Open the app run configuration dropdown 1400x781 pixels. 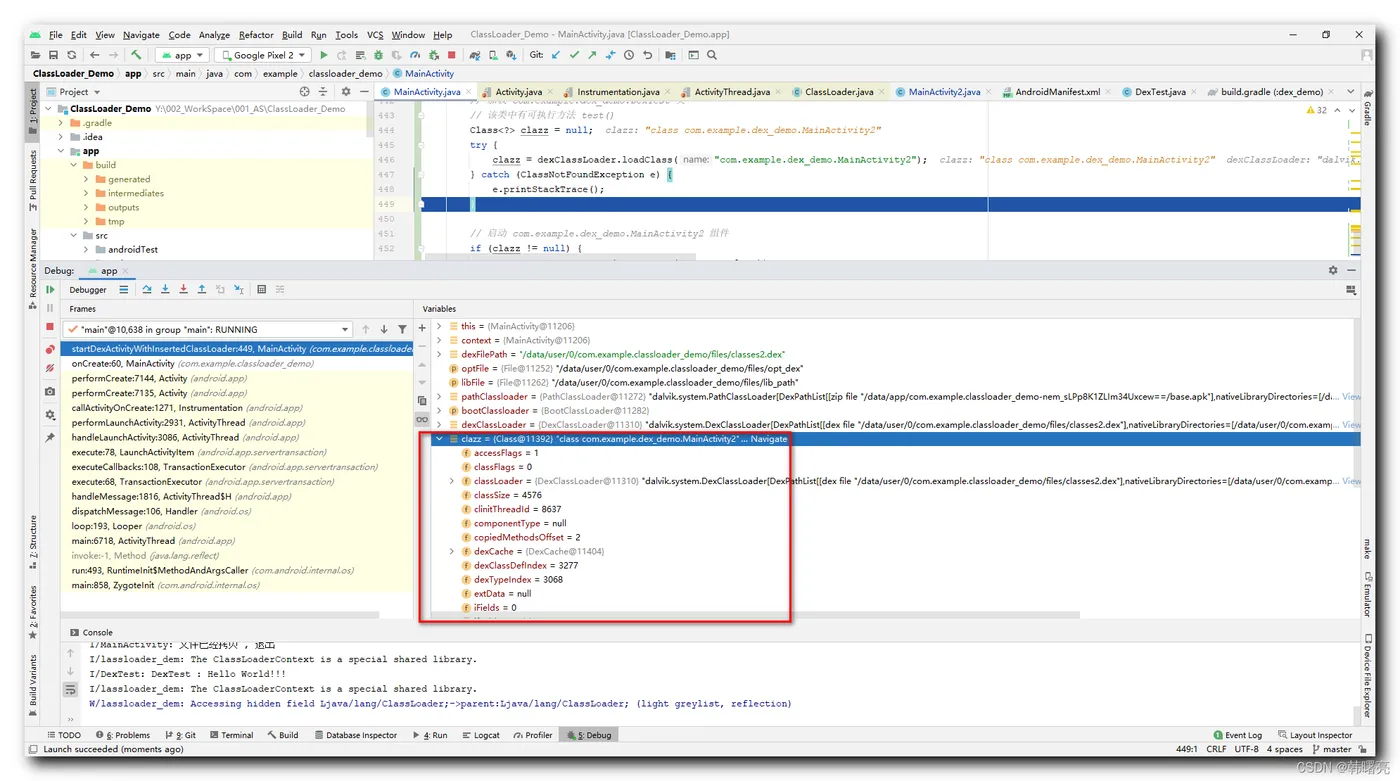click(x=184, y=55)
